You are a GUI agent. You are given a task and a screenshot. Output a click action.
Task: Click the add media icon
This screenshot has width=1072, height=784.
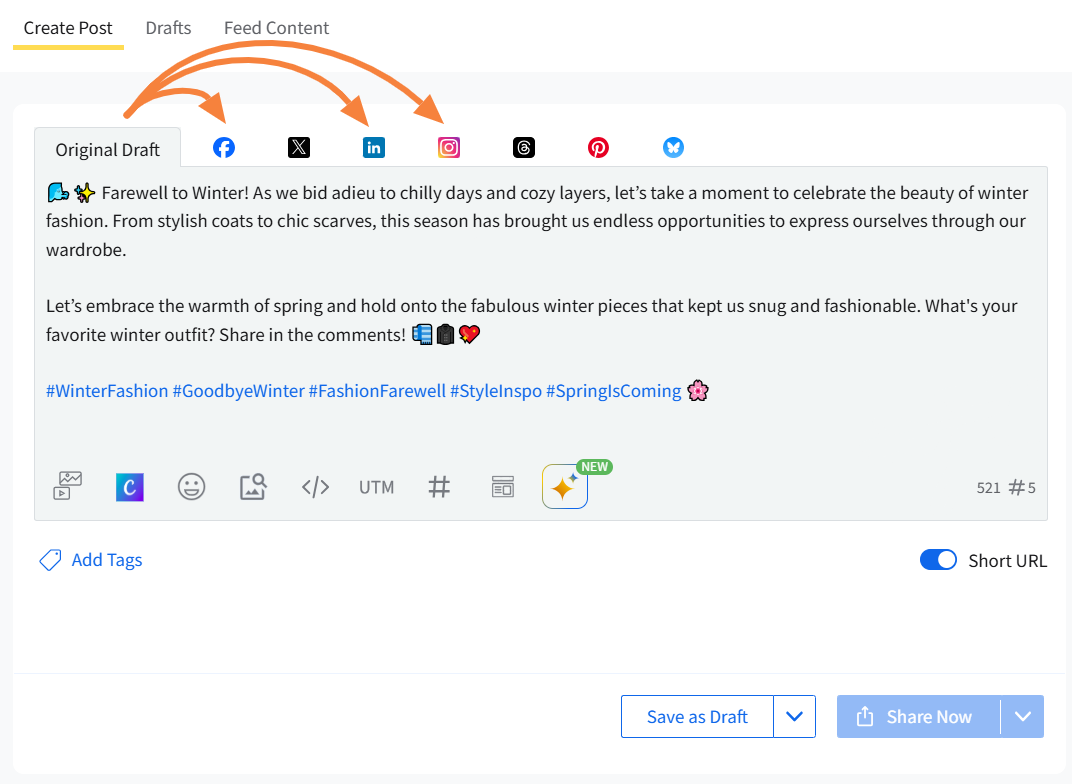click(68, 487)
